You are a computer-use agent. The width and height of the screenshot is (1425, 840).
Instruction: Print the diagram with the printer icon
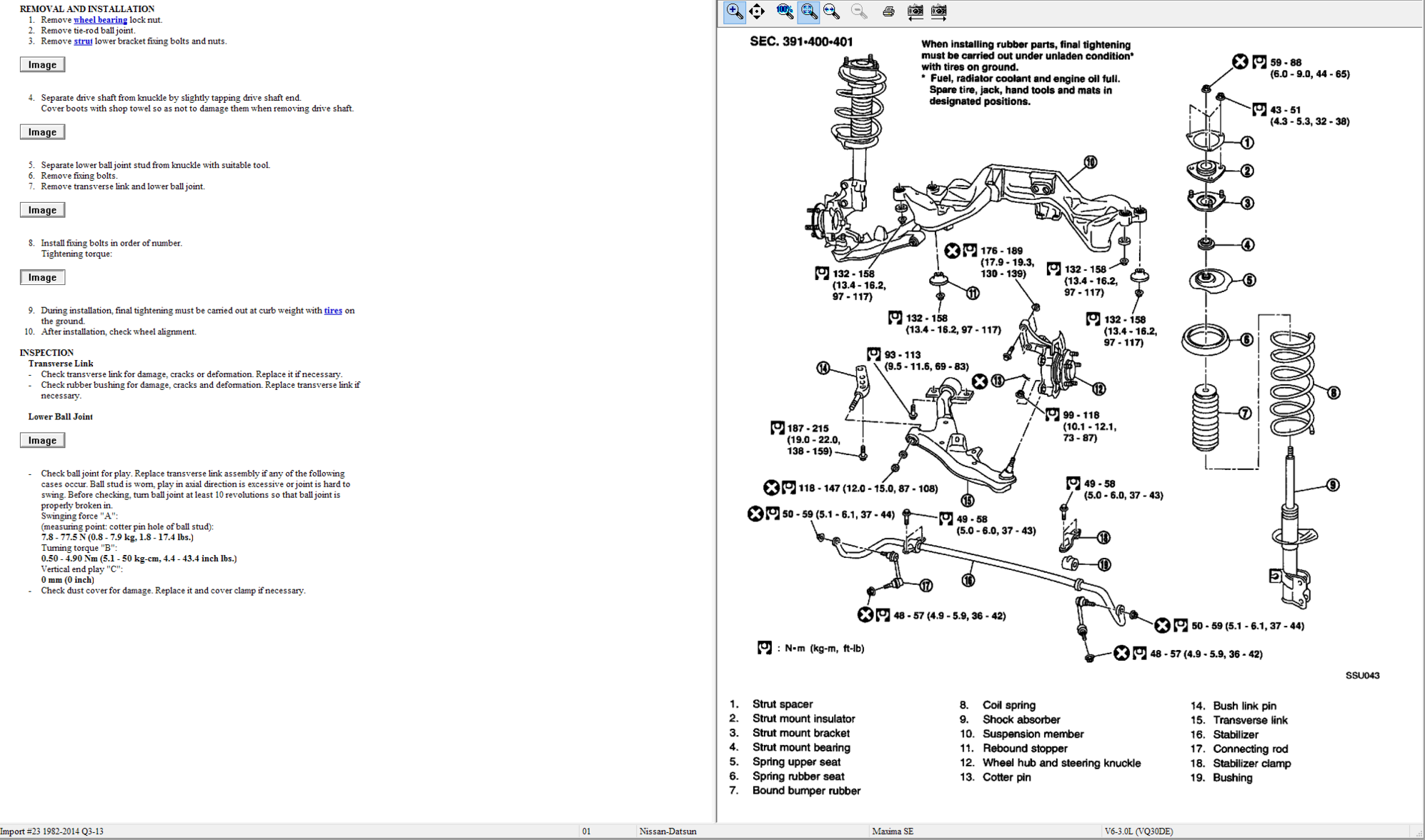point(888,11)
